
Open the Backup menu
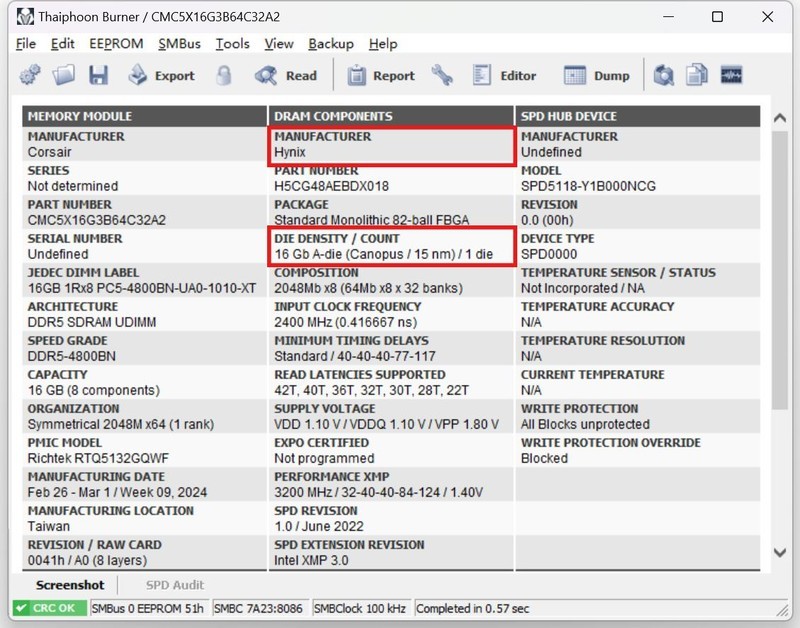click(x=331, y=44)
